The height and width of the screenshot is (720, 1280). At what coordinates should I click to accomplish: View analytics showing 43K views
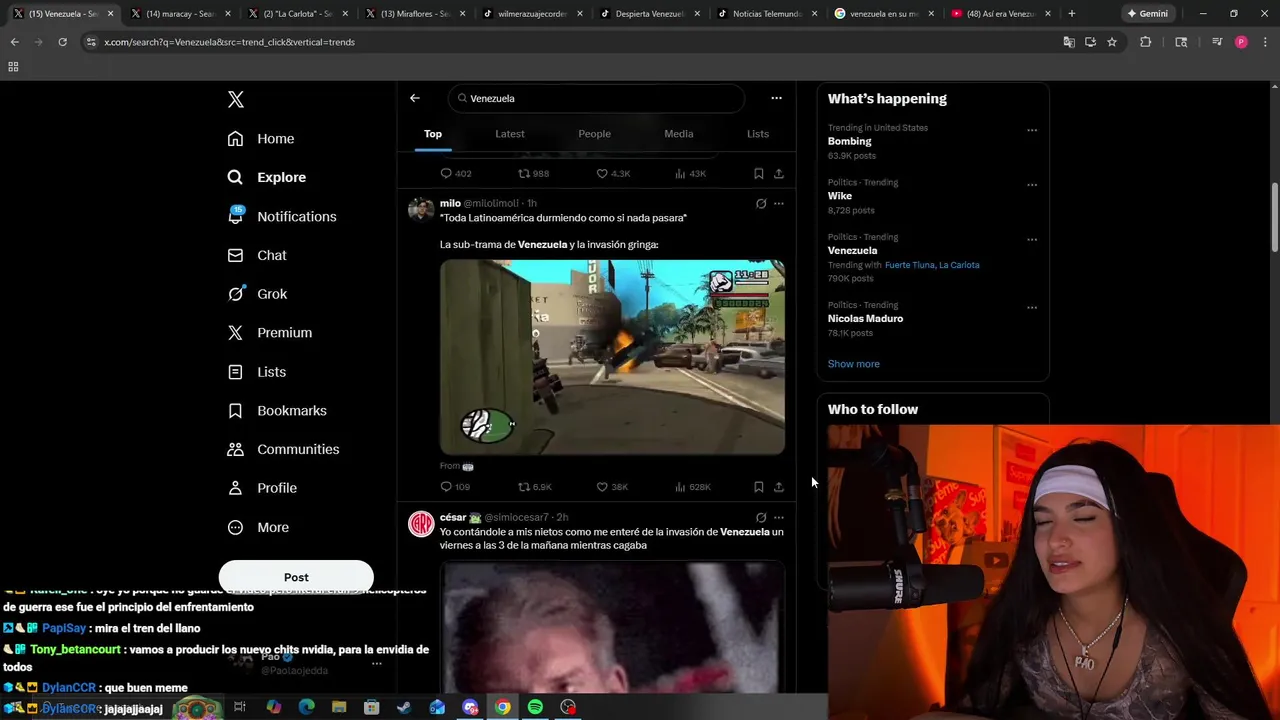[690, 173]
